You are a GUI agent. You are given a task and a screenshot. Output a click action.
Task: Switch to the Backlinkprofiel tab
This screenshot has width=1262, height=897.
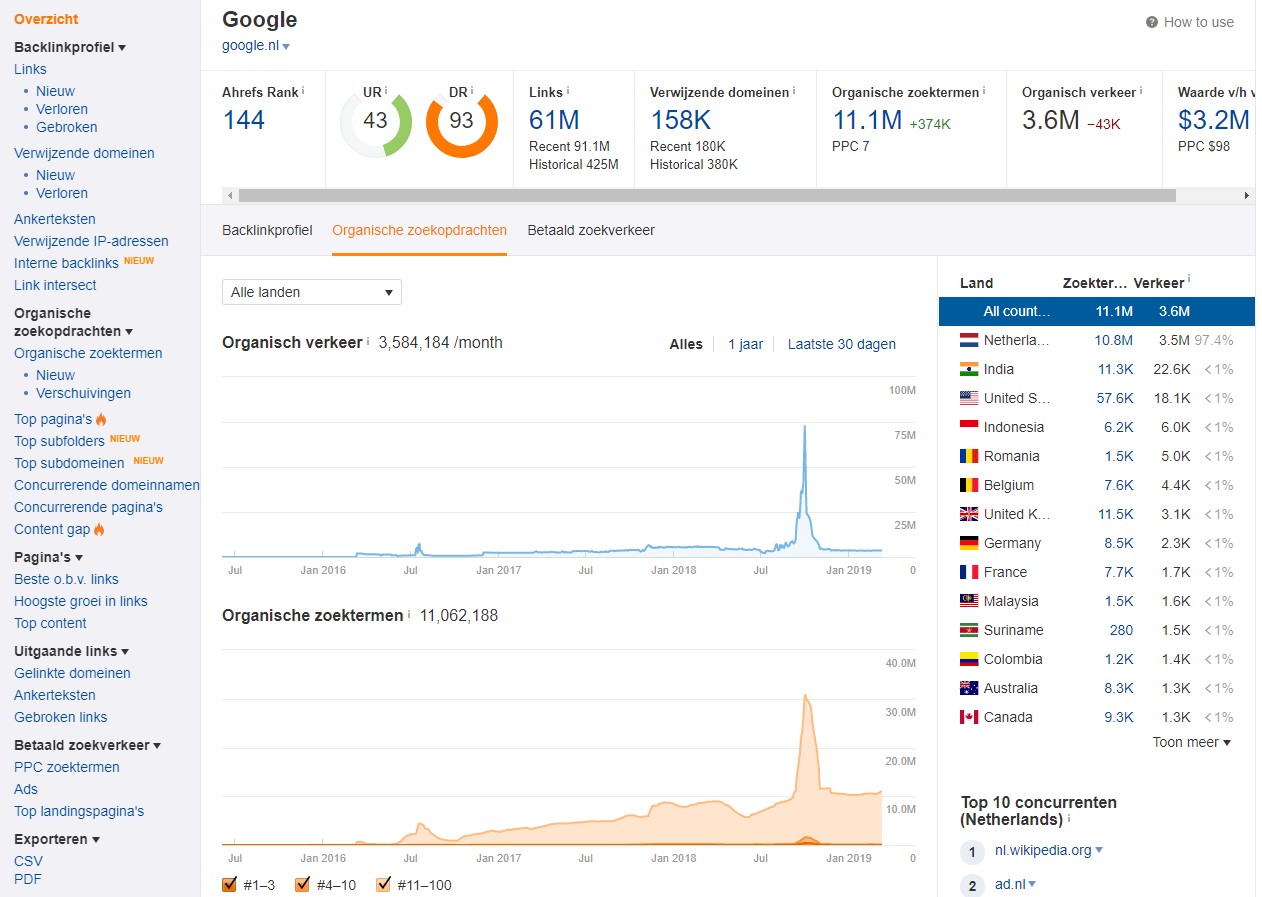267,230
